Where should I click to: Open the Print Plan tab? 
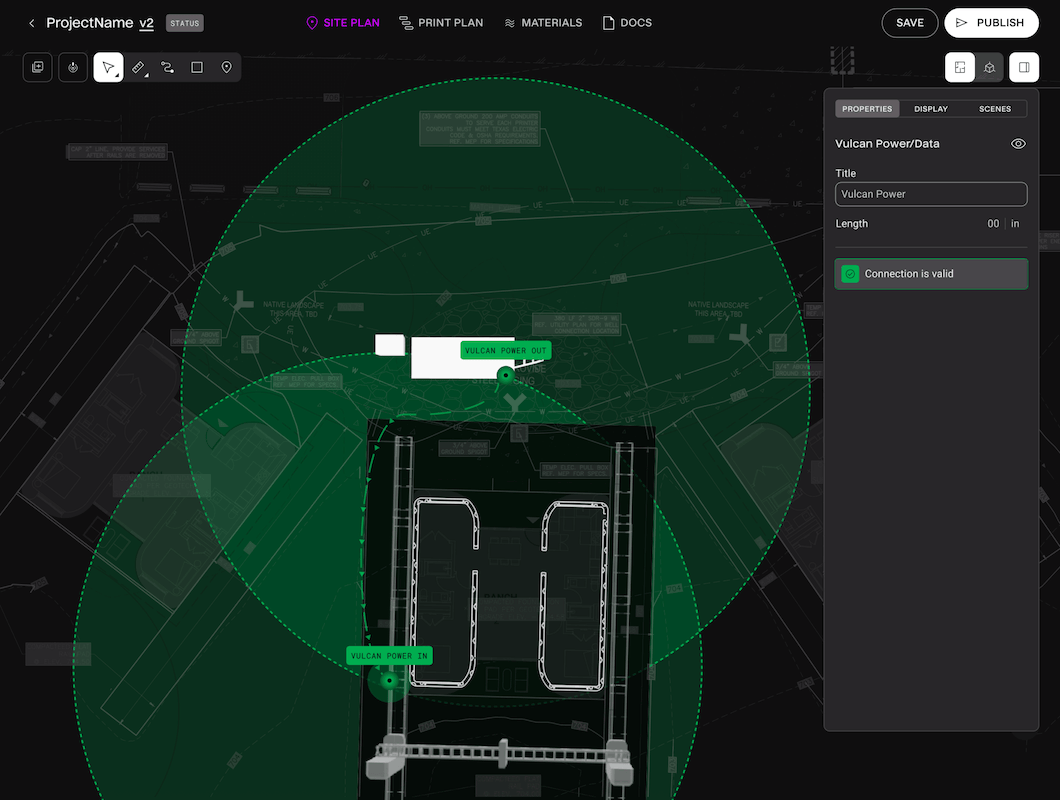pyautogui.click(x=441, y=23)
